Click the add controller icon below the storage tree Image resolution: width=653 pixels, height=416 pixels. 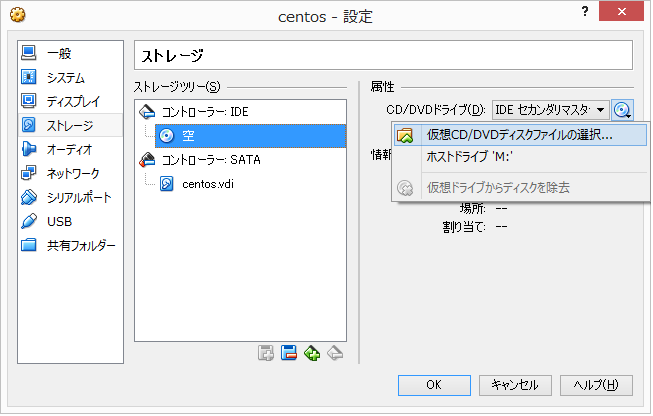[x=266, y=354]
